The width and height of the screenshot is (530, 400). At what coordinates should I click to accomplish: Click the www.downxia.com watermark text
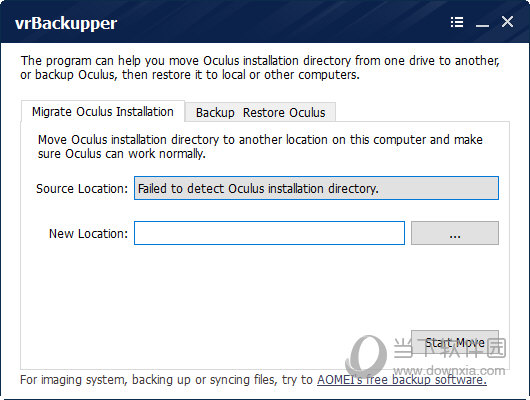450,370
